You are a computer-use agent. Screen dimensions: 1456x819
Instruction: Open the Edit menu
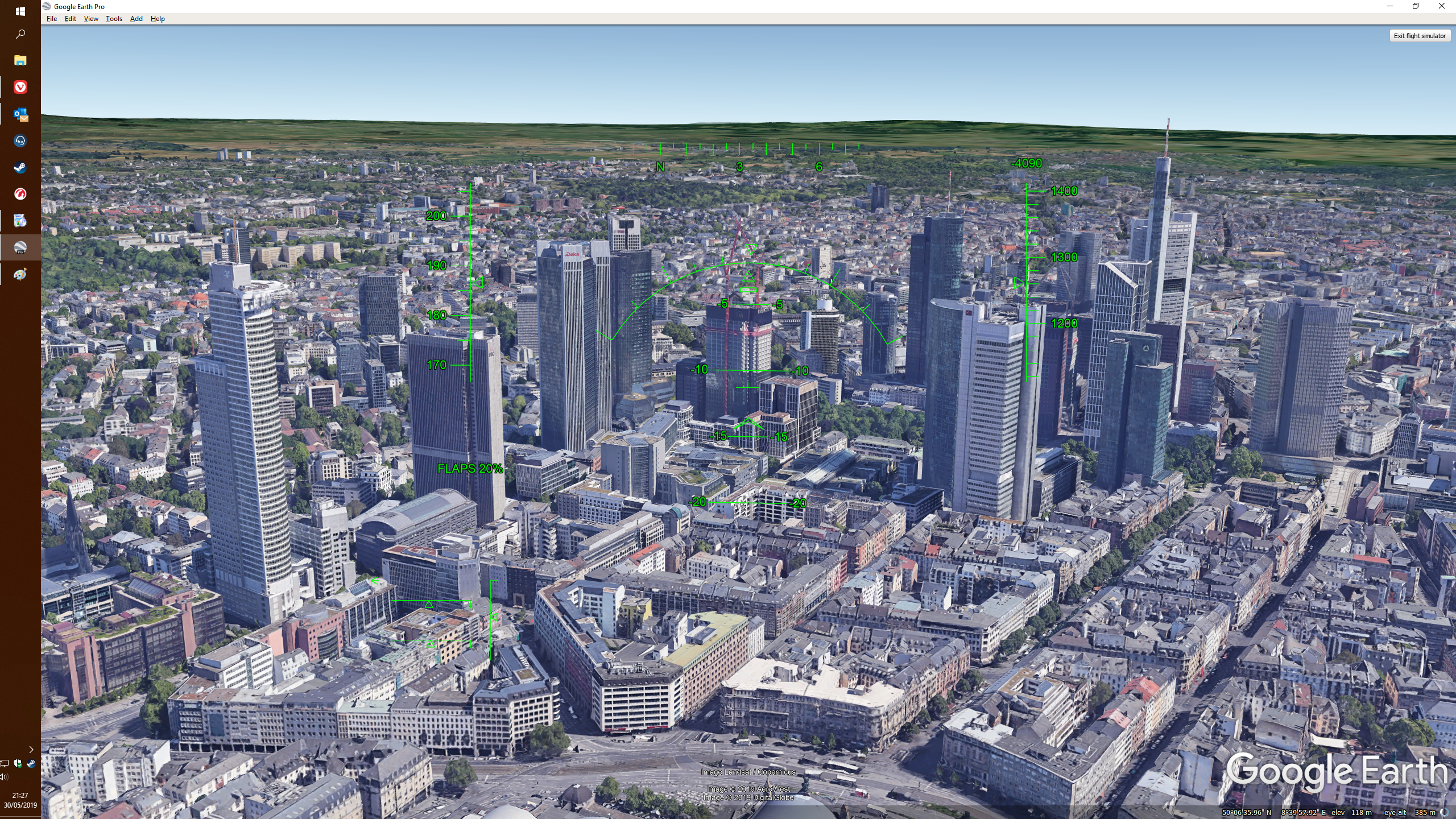pos(70,19)
